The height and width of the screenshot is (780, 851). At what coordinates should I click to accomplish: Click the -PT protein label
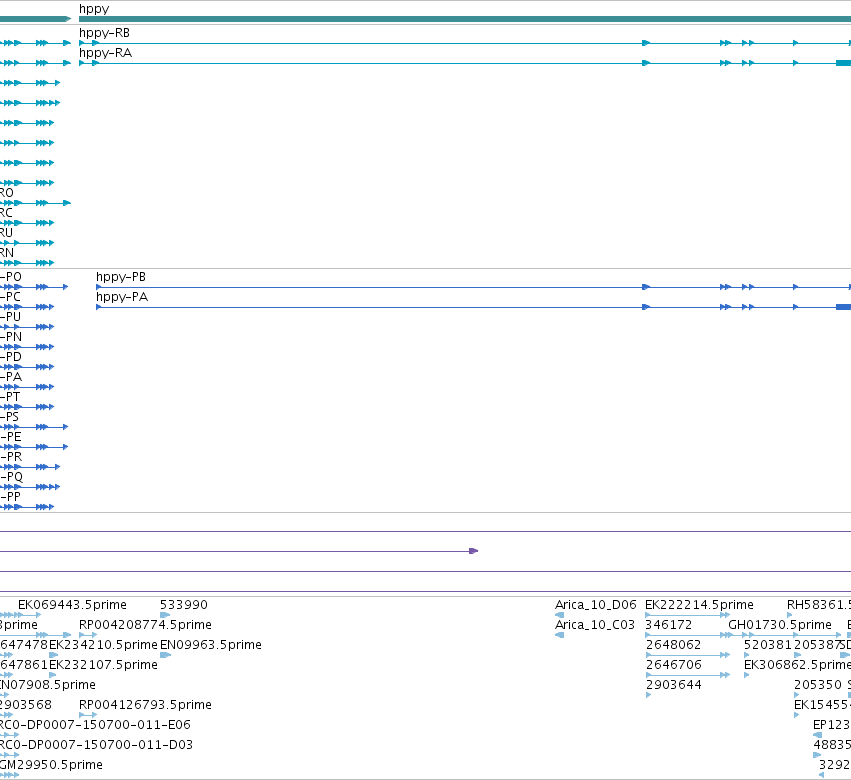click(x=10, y=397)
